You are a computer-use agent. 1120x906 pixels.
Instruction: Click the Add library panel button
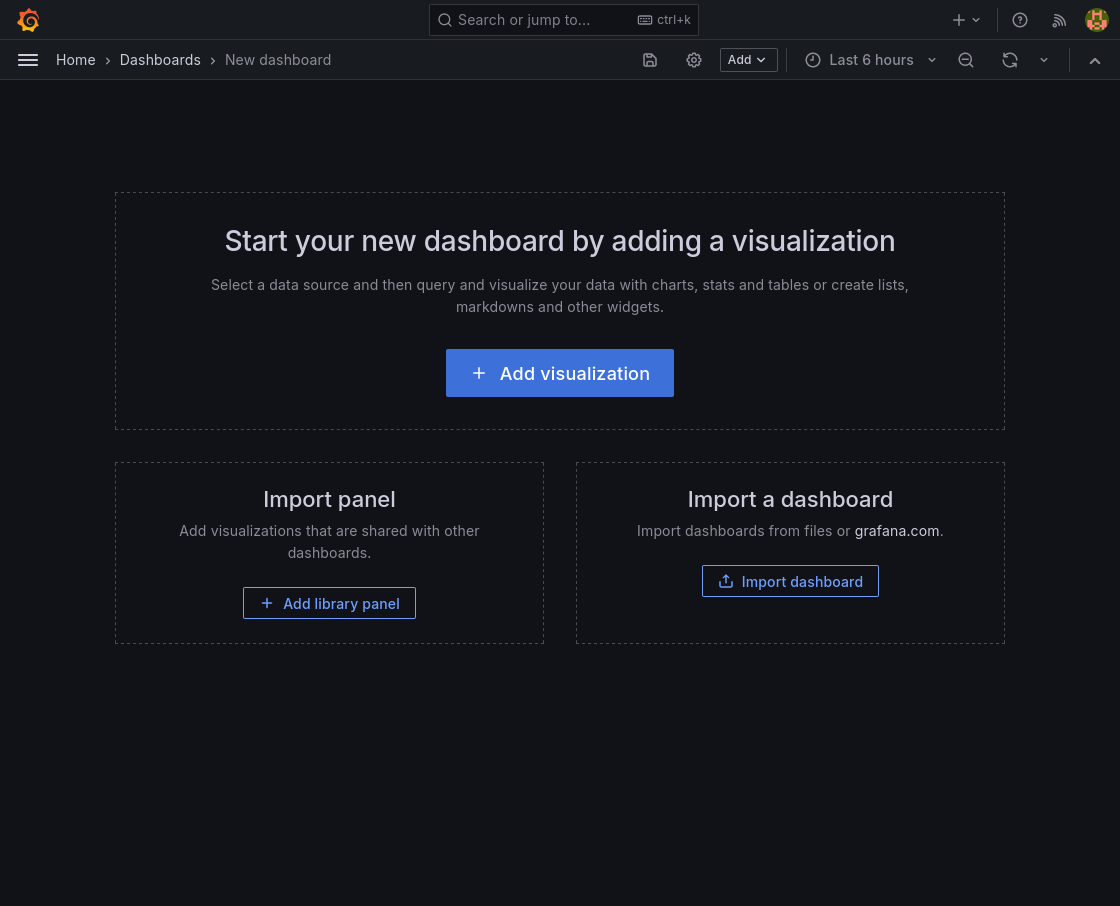(x=329, y=603)
